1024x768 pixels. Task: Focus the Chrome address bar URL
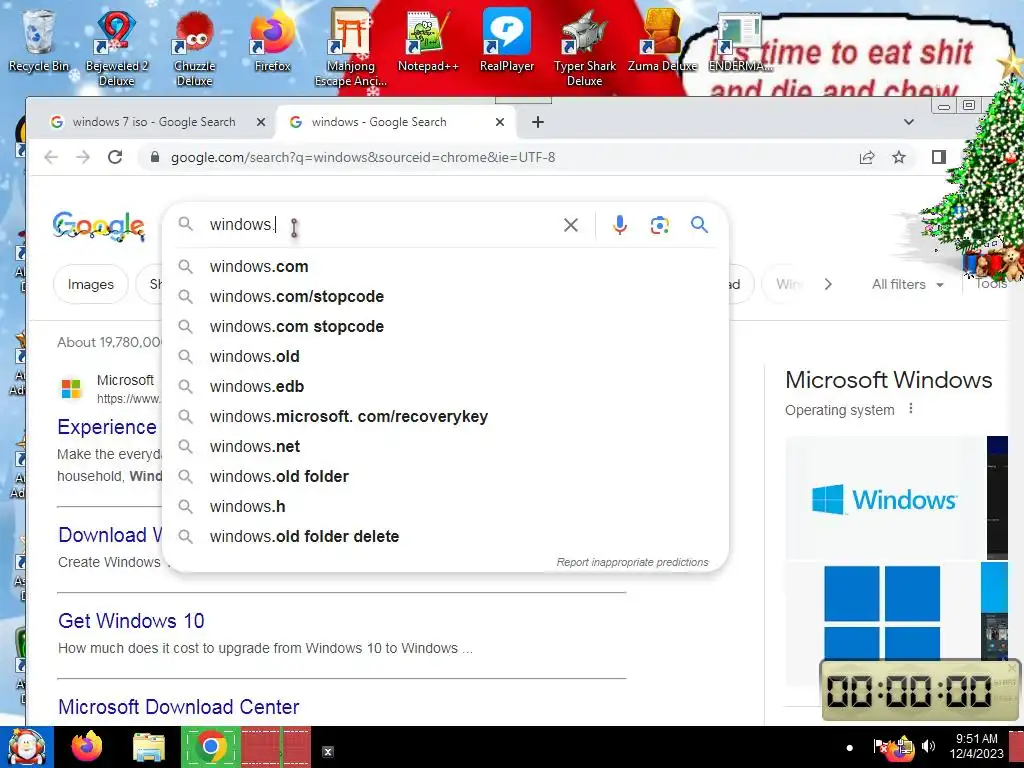click(x=363, y=157)
